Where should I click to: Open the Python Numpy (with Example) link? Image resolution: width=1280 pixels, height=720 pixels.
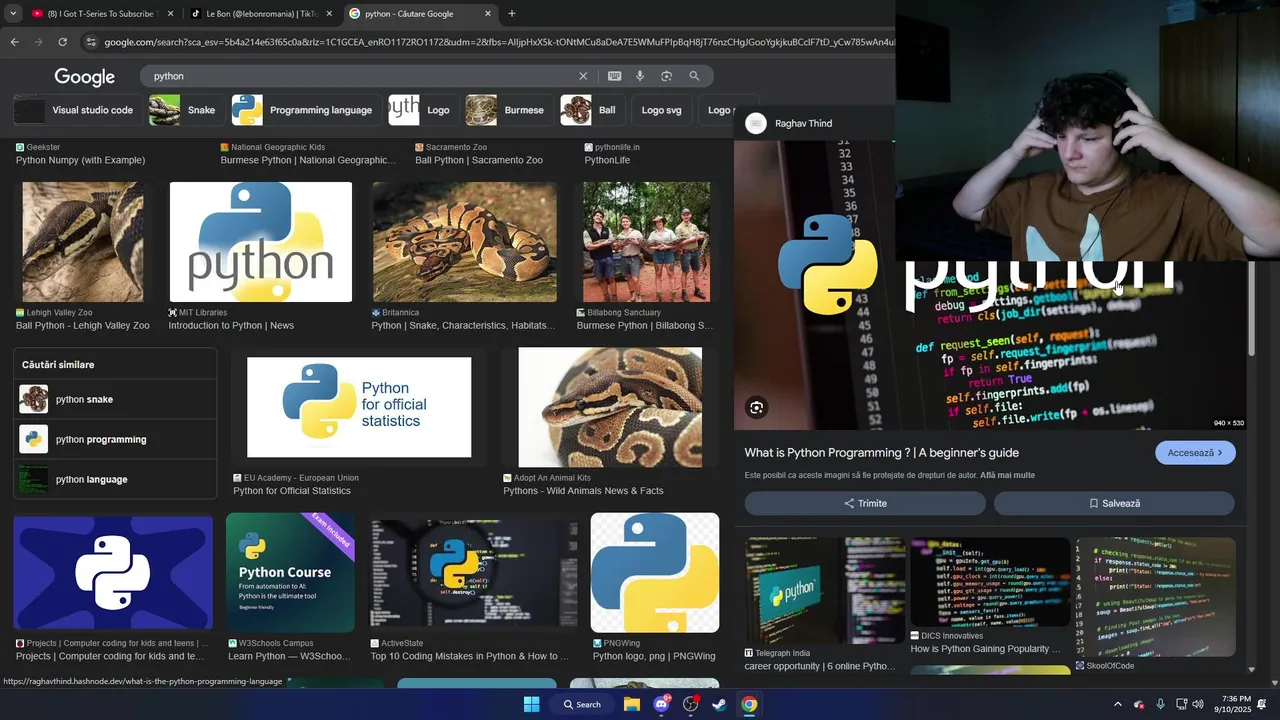(x=80, y=160)
